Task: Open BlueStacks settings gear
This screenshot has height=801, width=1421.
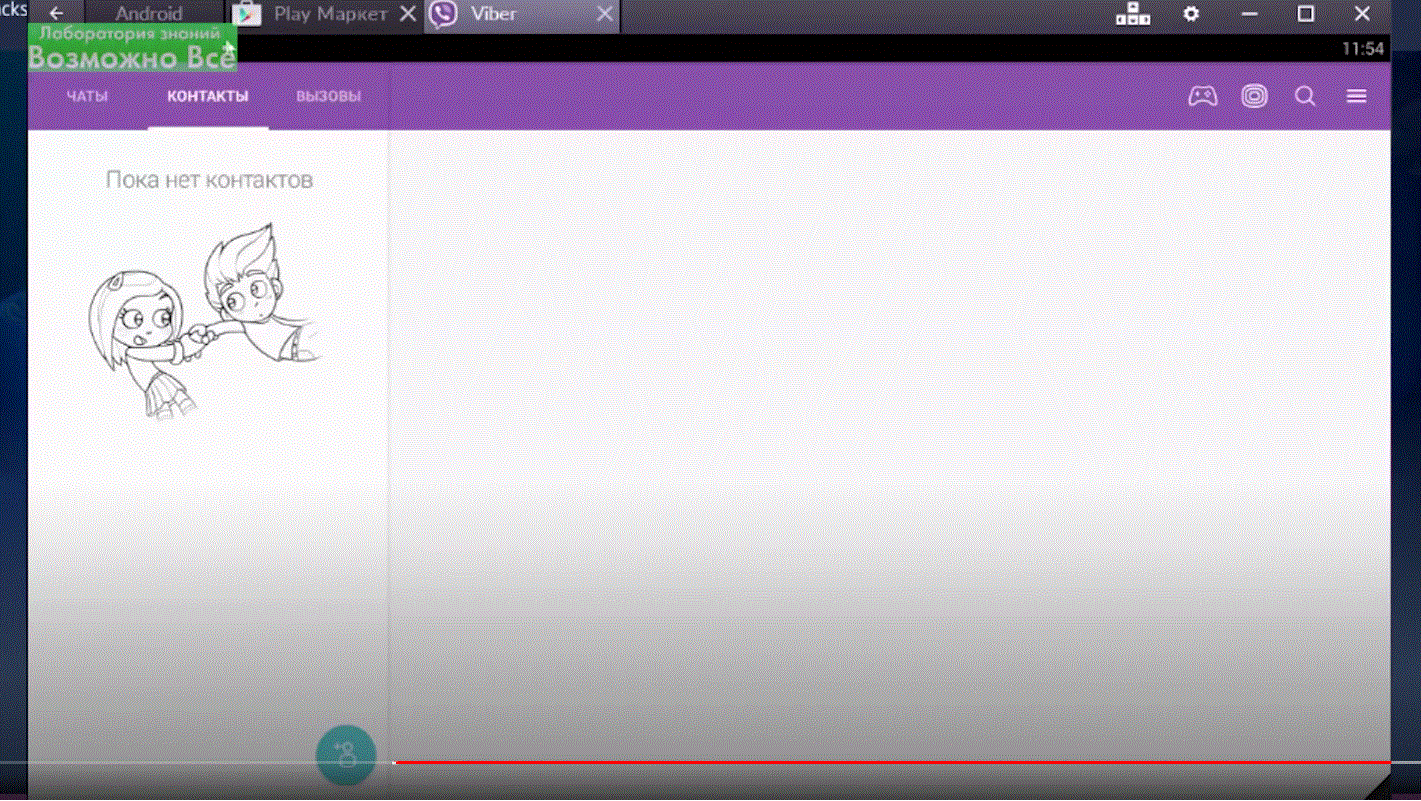Action: [1191, 14]
